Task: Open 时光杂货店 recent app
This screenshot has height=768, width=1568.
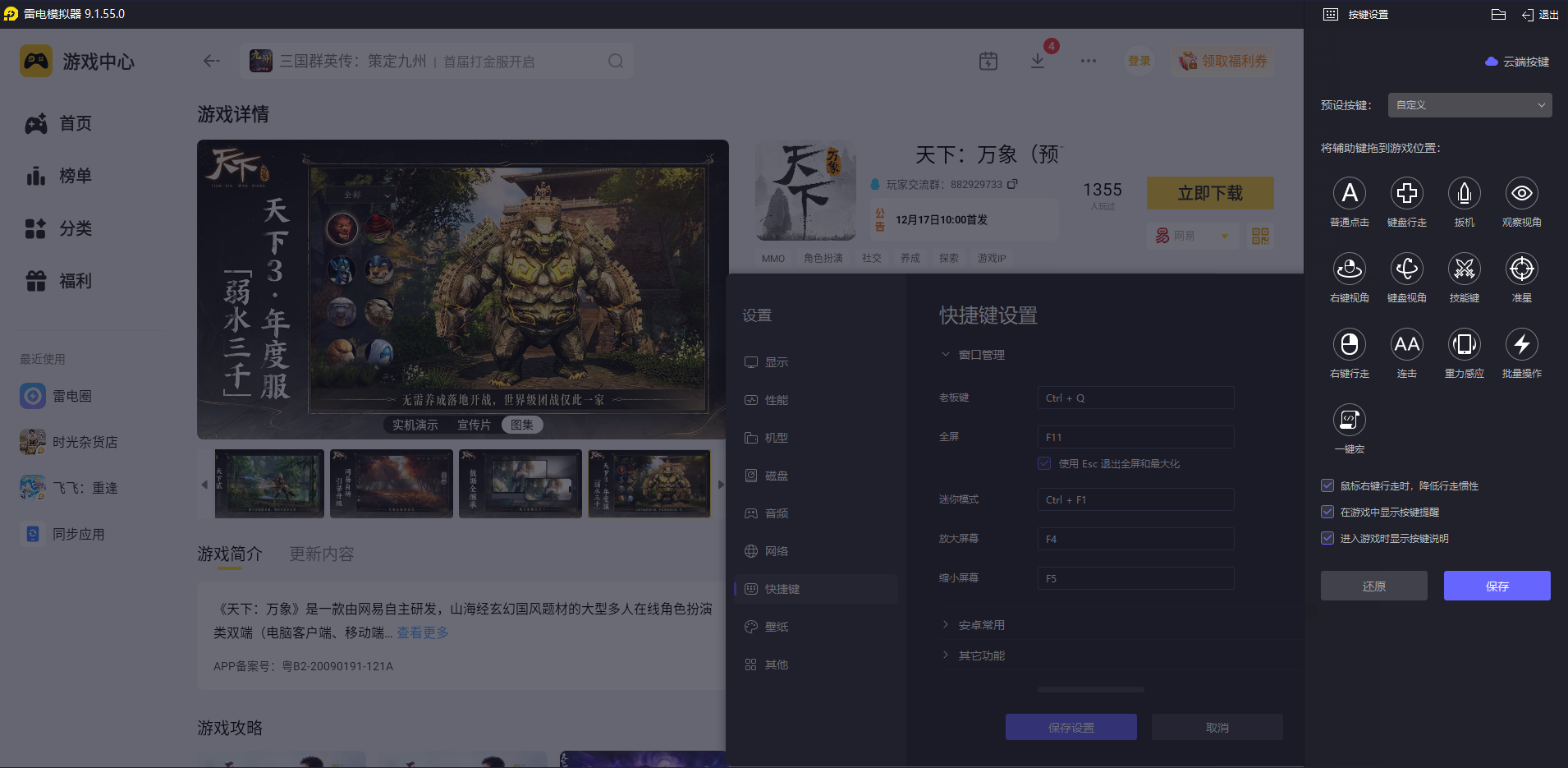Action: click(x=69, y=442)
